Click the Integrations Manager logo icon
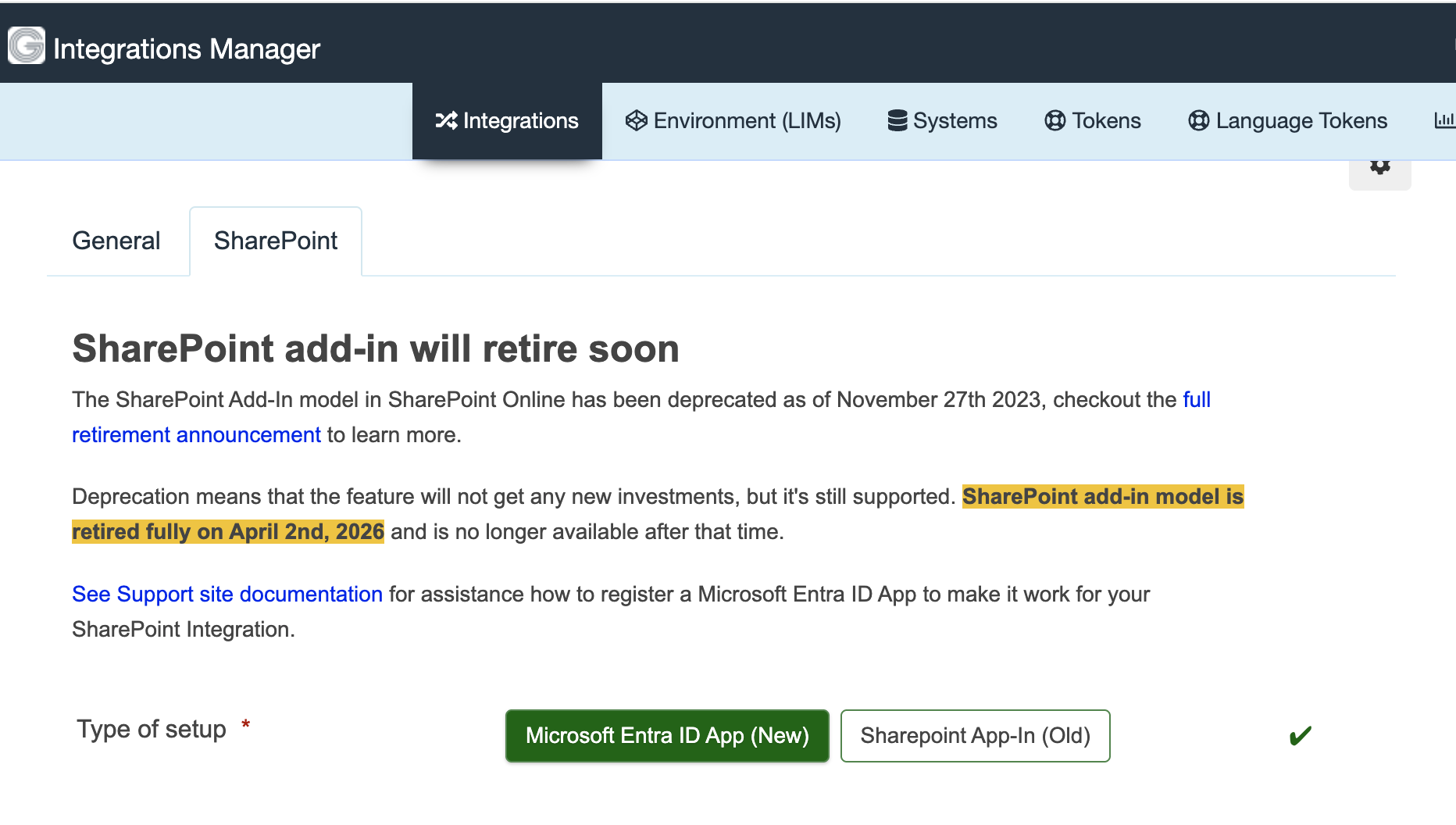This screenshot has width=1456, height=825. (27, 45)
